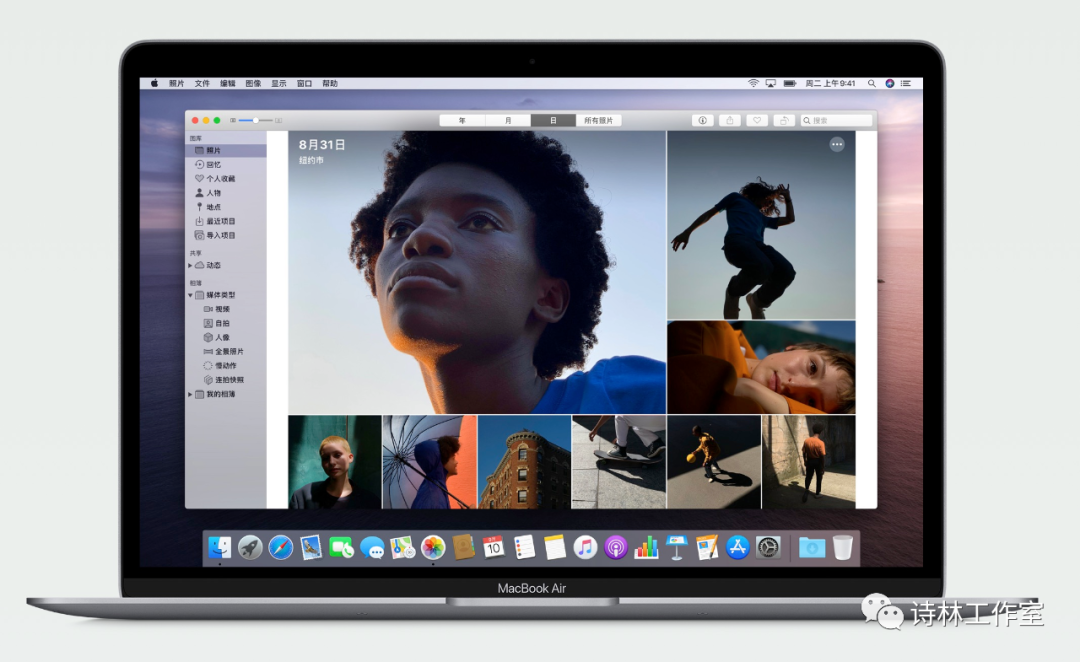Expand the 动态 shared activity item
The width and height of the screenshot is (1080, 662).
[190, 265]
